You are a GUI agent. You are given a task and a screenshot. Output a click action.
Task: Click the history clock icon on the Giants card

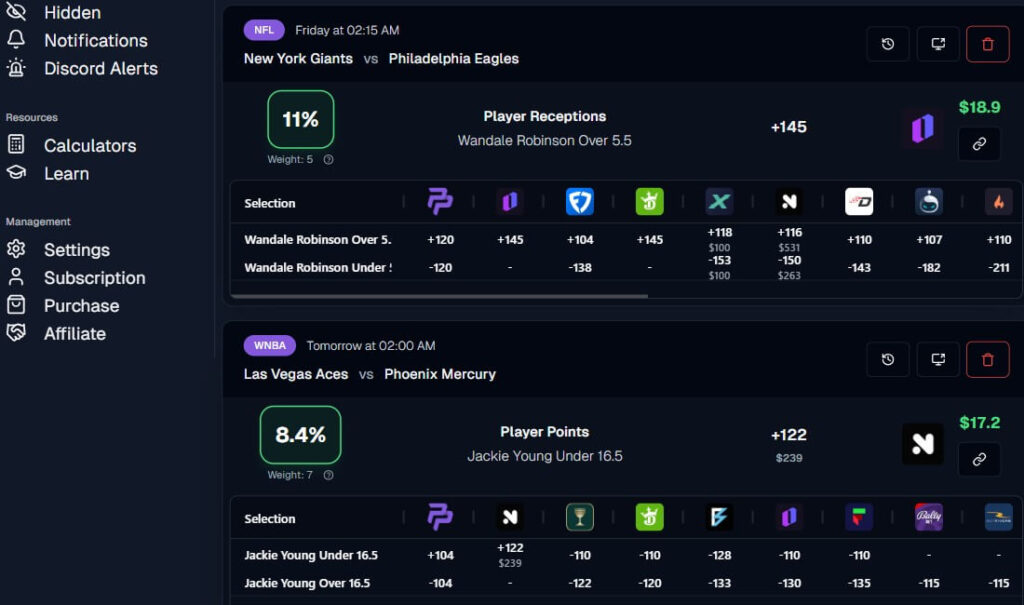tap(887, 43)
